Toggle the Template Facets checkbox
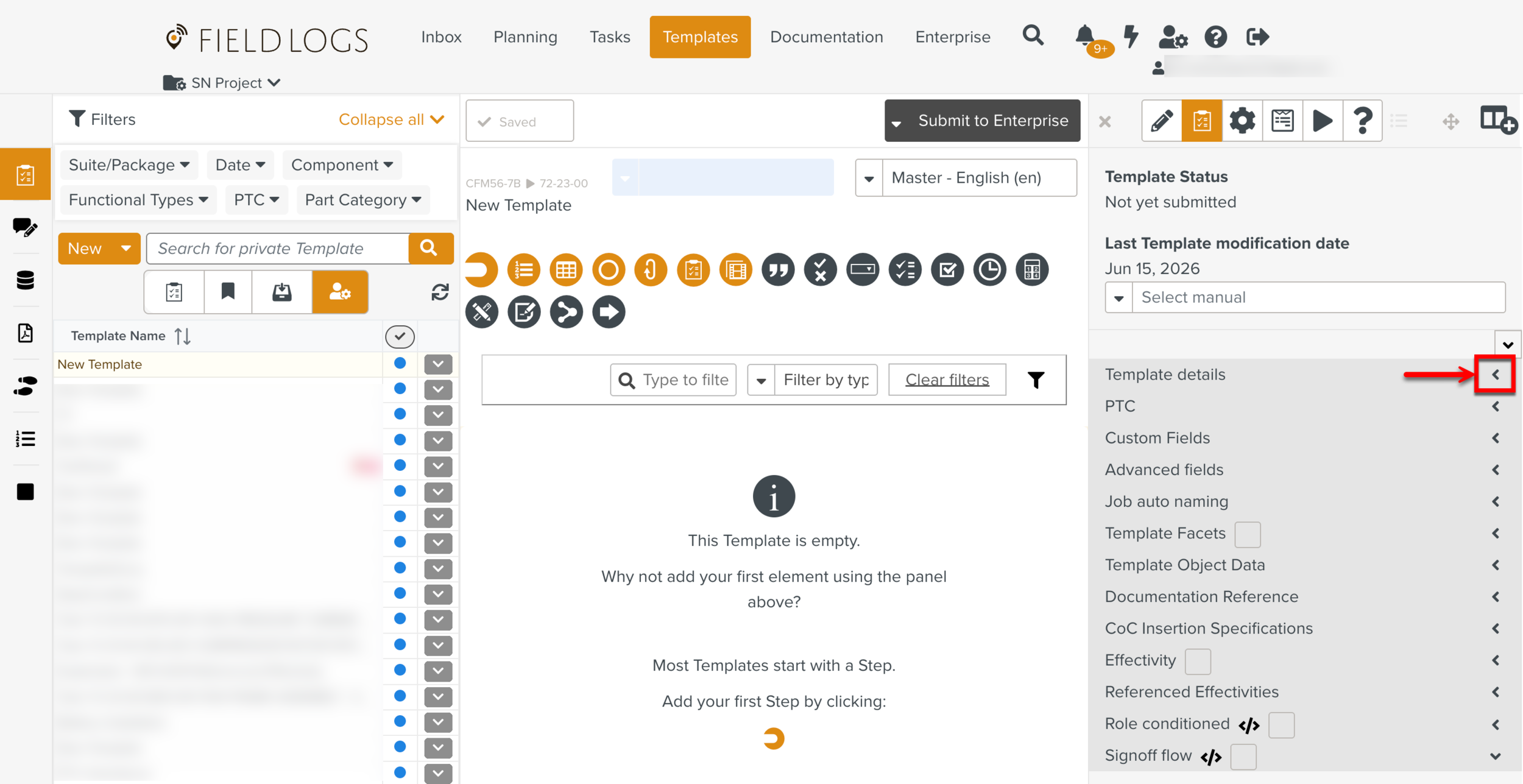Viewport: 1523px width, 784px height. coord(1247,534)
